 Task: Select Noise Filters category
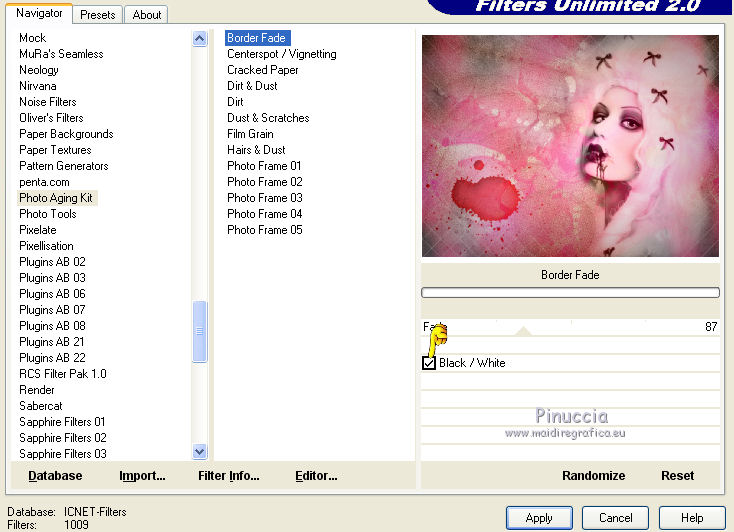(48, 102)
